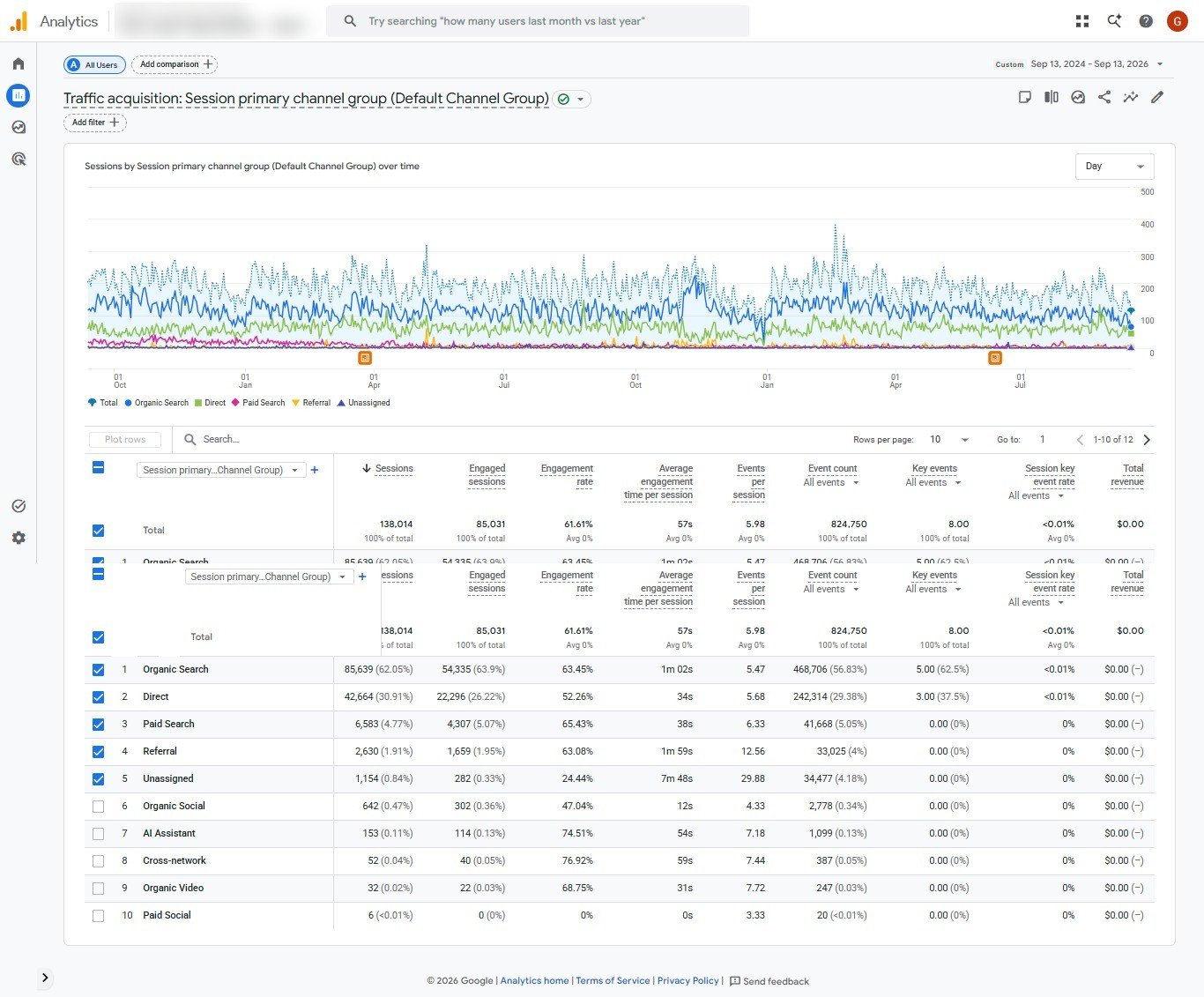Open the Analytics home footer link
Screen dimensions: 1204x997
point(534,981)
